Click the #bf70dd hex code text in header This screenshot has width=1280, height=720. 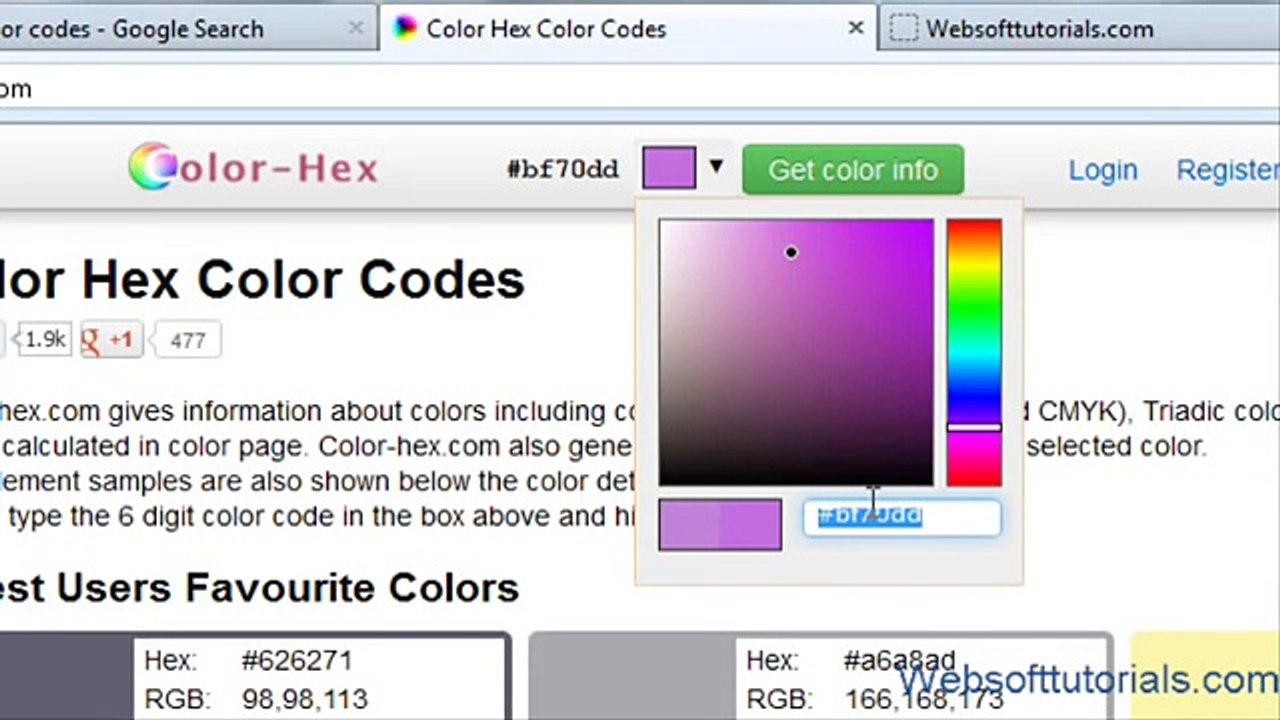click(563, 169)
